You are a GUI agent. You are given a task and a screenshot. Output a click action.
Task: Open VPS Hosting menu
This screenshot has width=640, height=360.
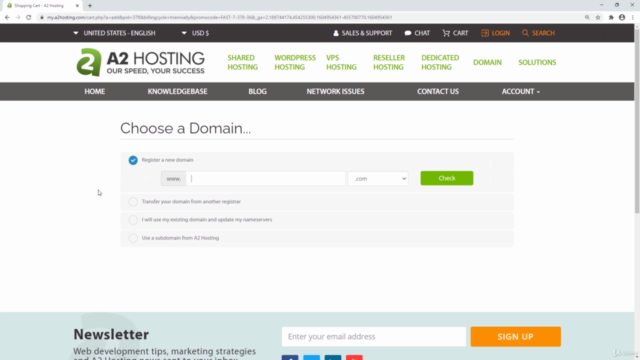click(341, 62)
